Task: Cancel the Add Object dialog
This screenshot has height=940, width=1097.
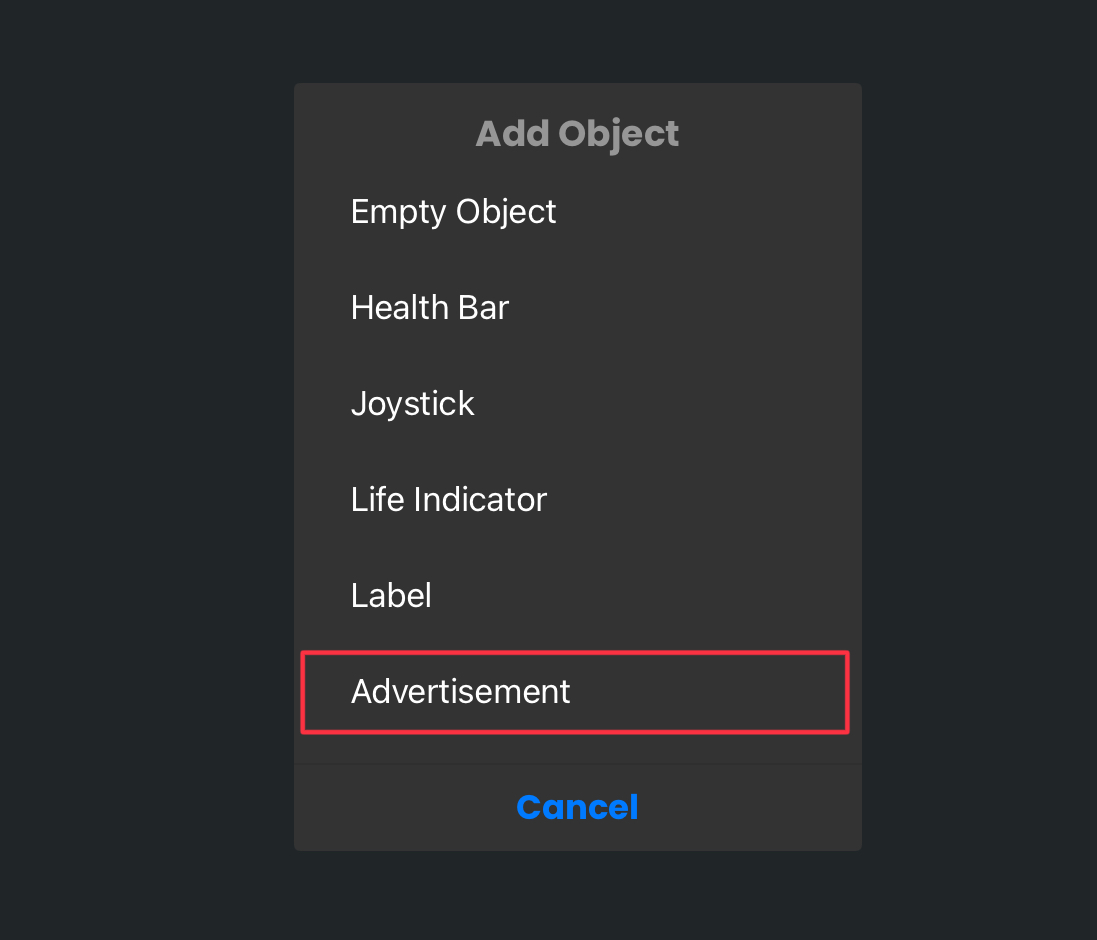Action: (577, 807)
